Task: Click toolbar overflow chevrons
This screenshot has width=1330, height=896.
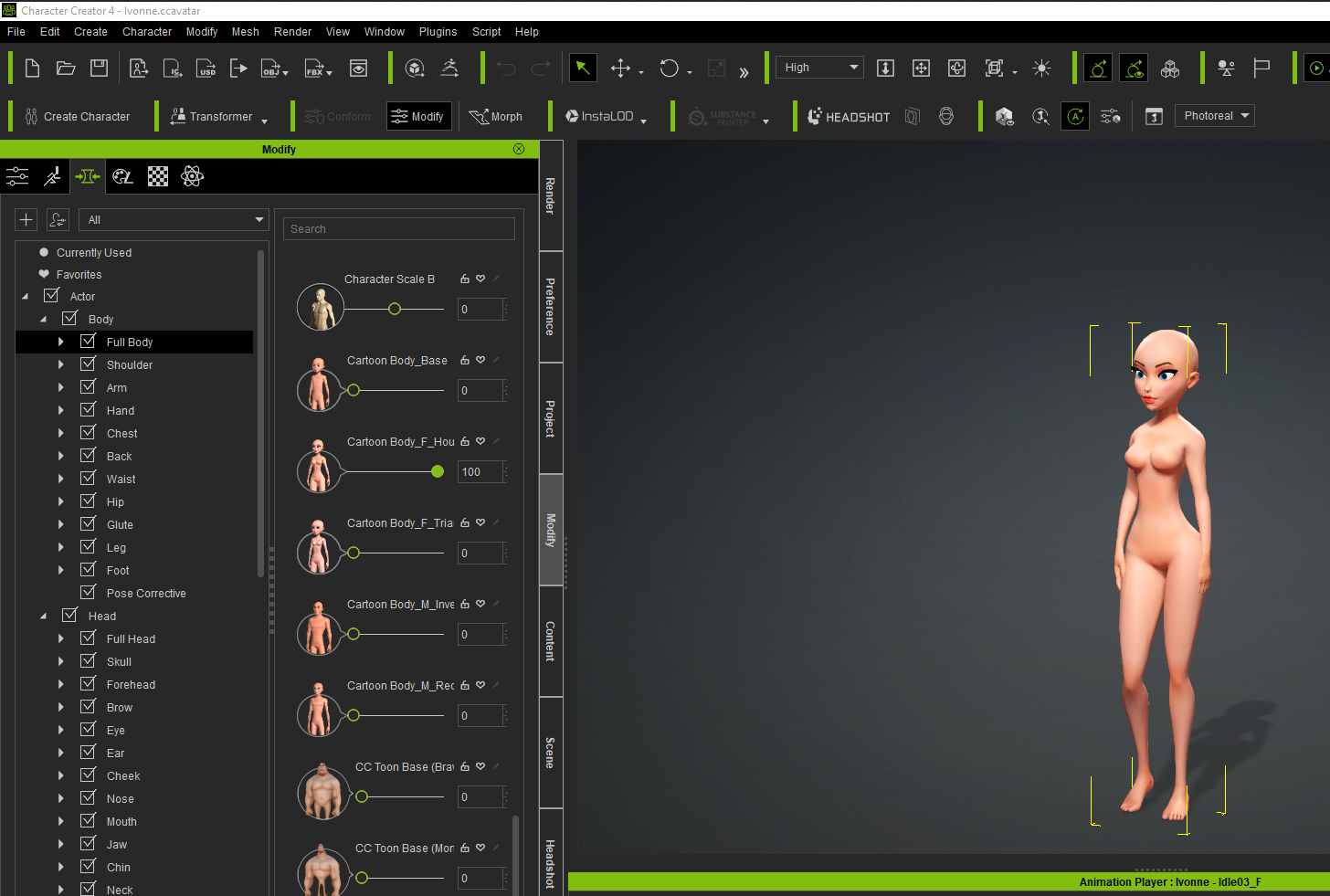Action: tap(744, 72)
